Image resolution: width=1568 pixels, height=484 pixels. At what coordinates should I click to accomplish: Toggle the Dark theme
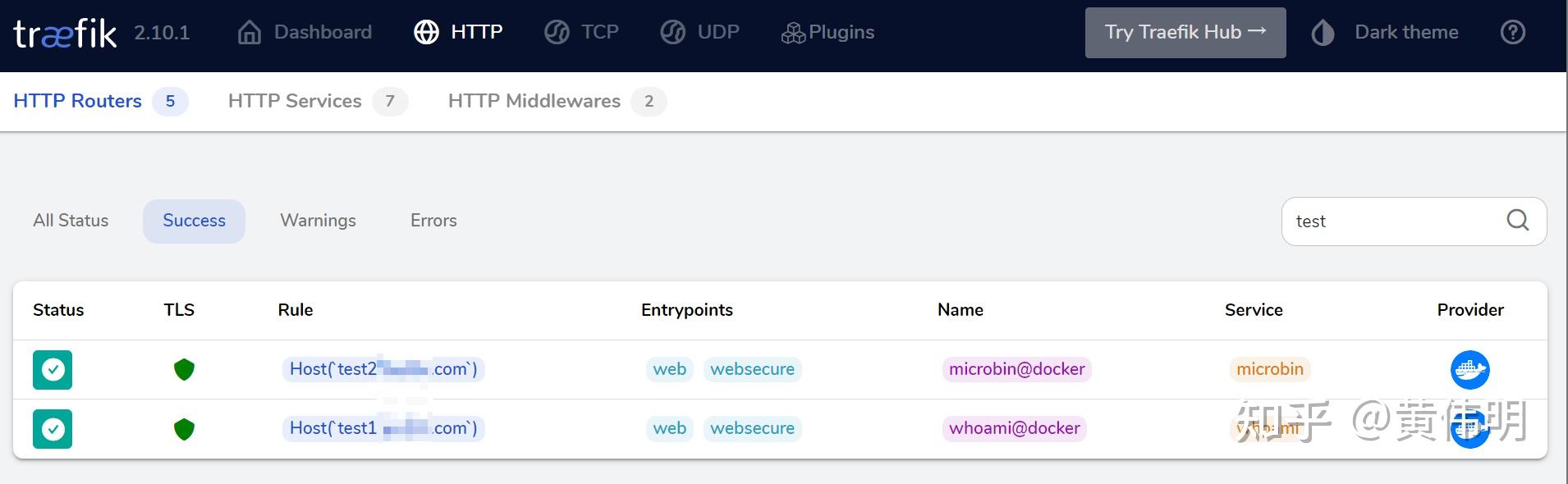(1386, 32)
